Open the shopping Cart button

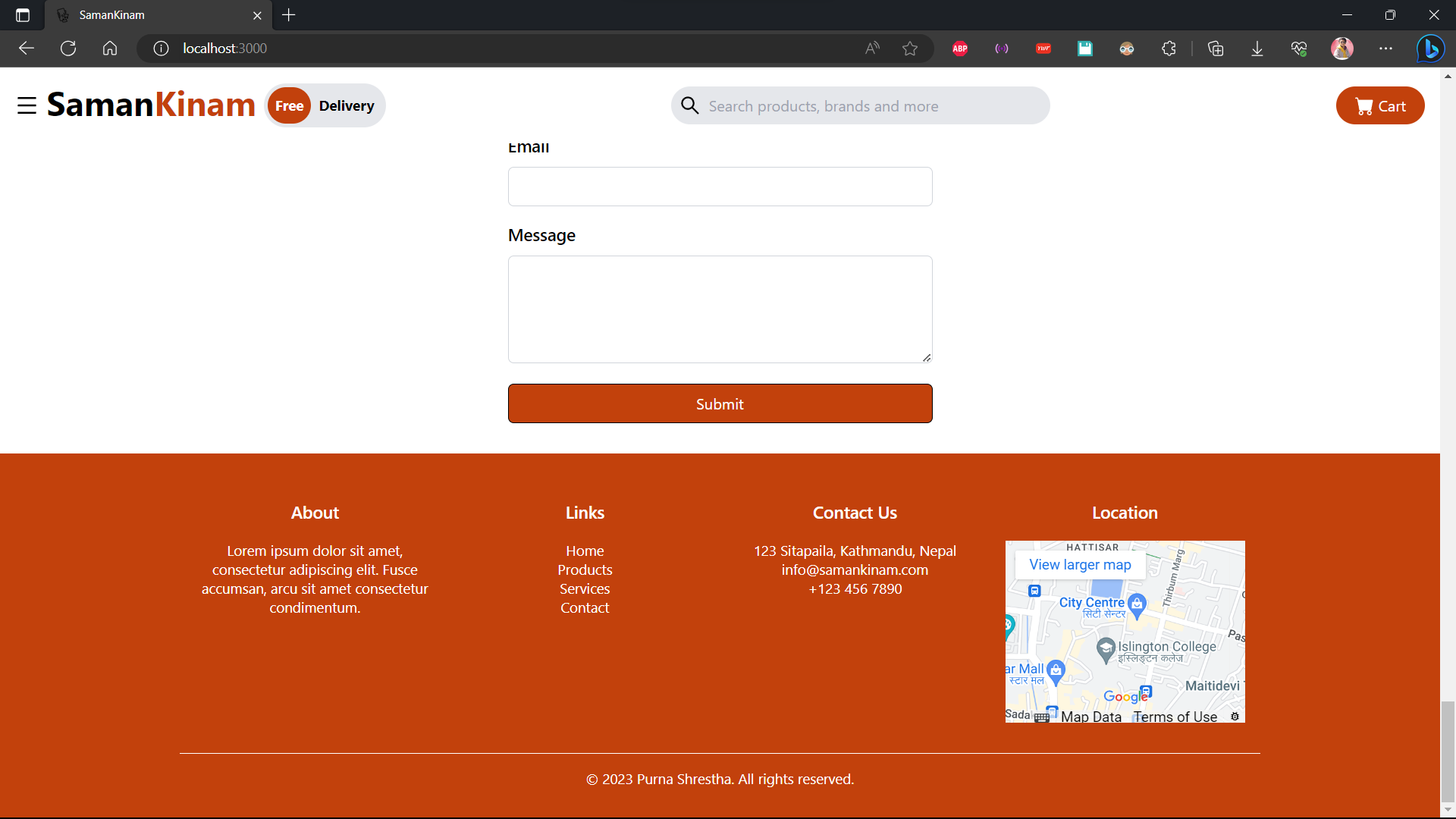tap(1379, 106)
